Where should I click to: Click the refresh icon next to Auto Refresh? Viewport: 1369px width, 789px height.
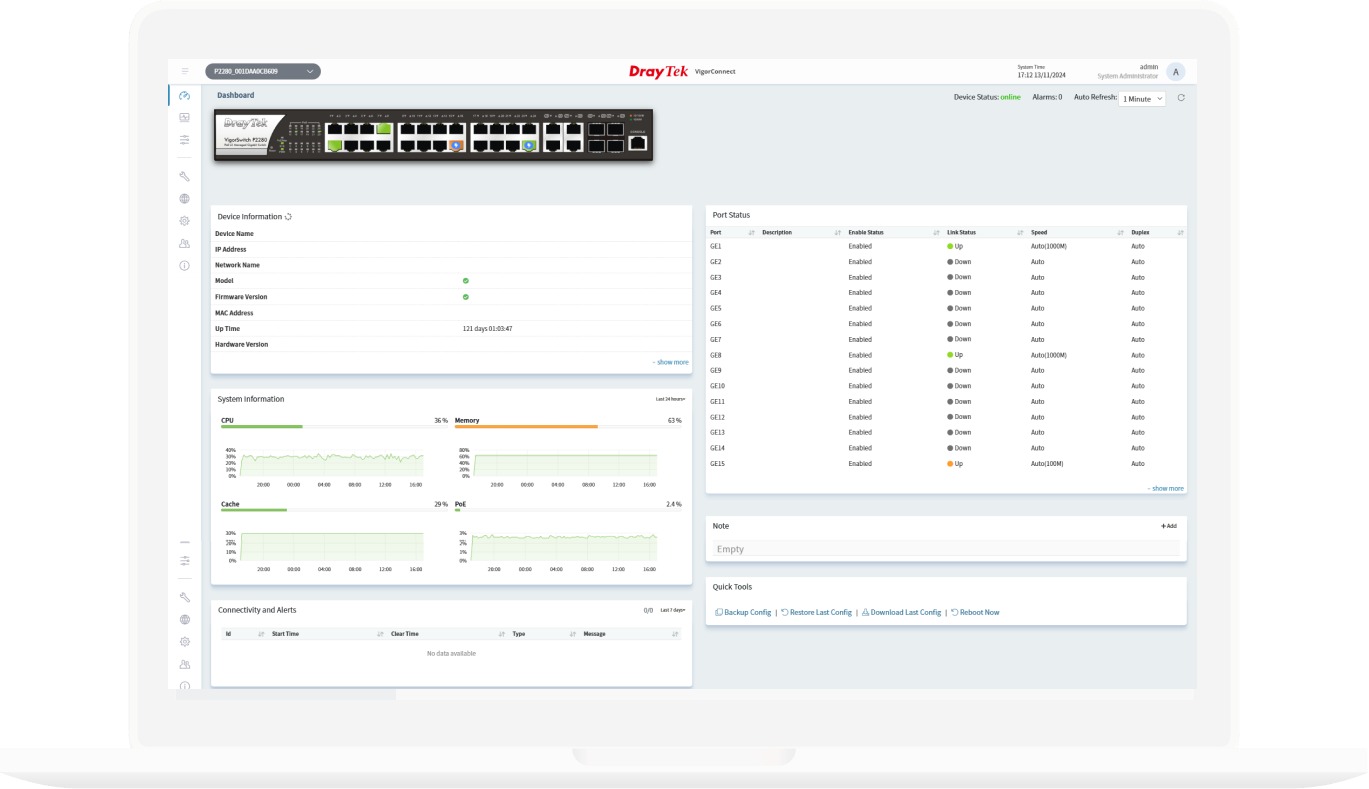1181,98
